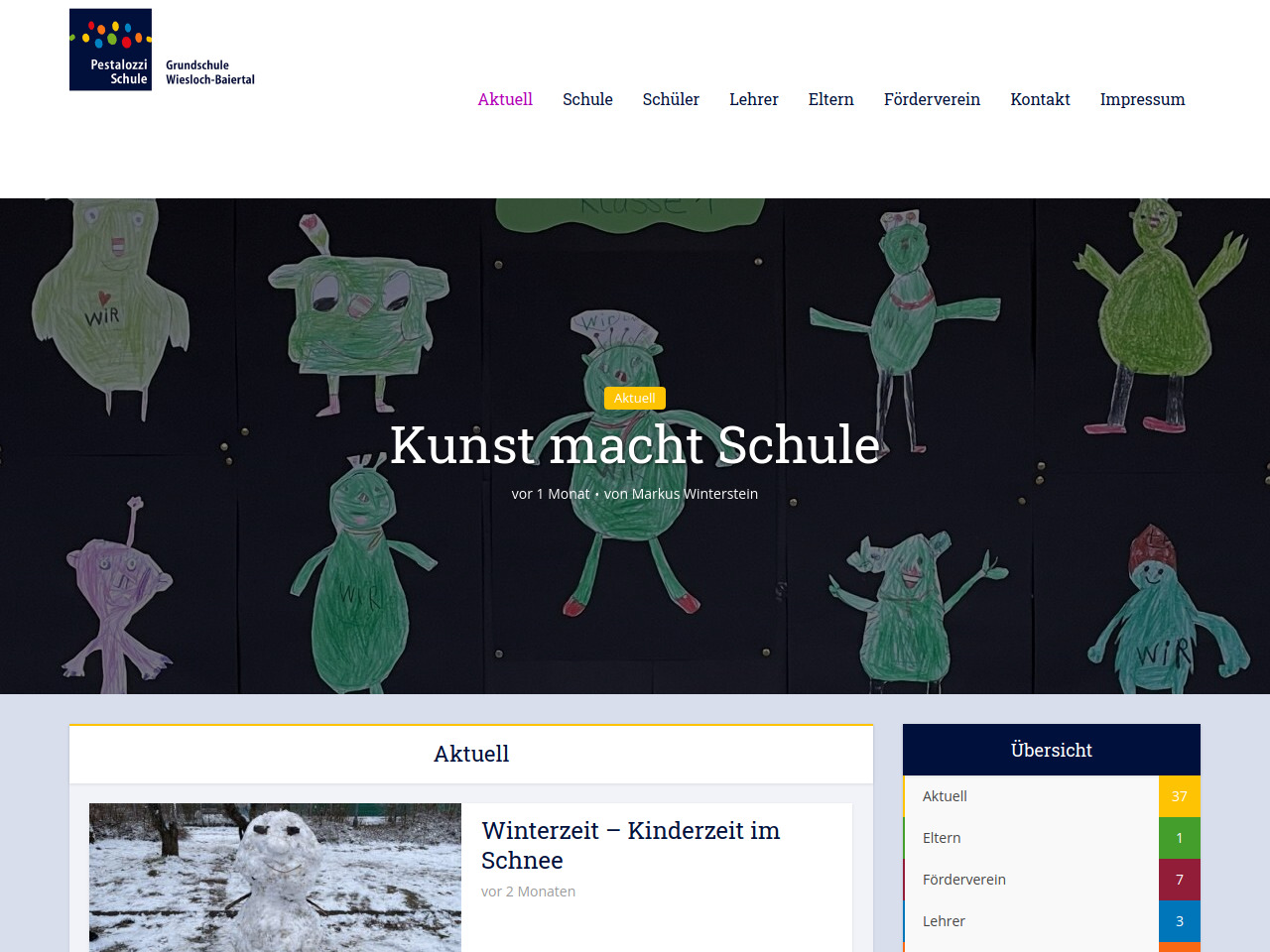Select Lehrer in the top navigation
The image size is (1270, 952).
pyautogui.click(x=753, y=99)
